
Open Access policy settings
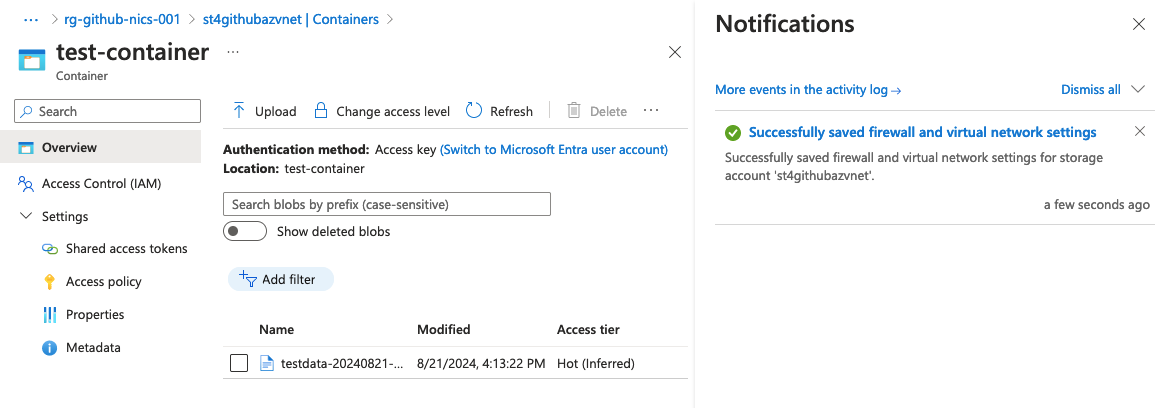(x=103, y=282)
